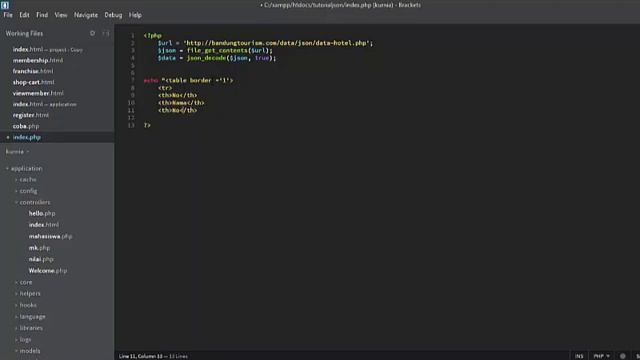Select franchise.html in Working Files
Image resolution: width=640 pixels, height=360 pixels.
point(33,71)
